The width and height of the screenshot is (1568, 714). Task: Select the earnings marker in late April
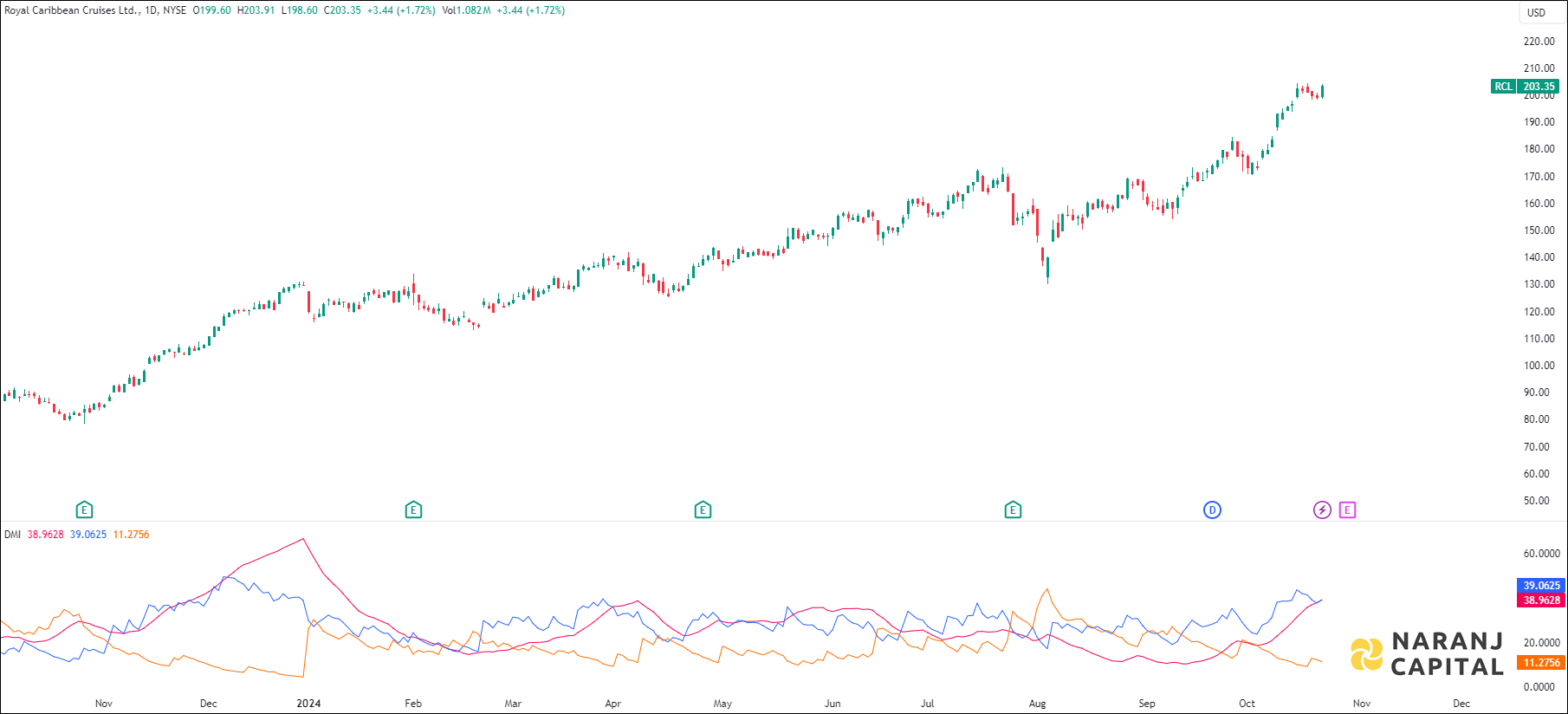[703, 510]
